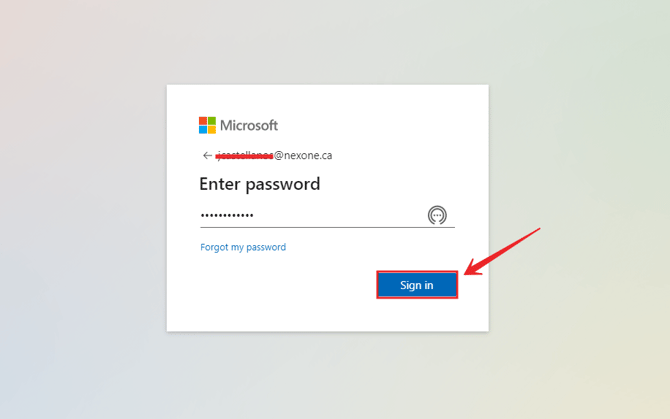The height and width of the screenshot is (419, 670).
Task: Click the redacted username portion of email
Action: 244,156
